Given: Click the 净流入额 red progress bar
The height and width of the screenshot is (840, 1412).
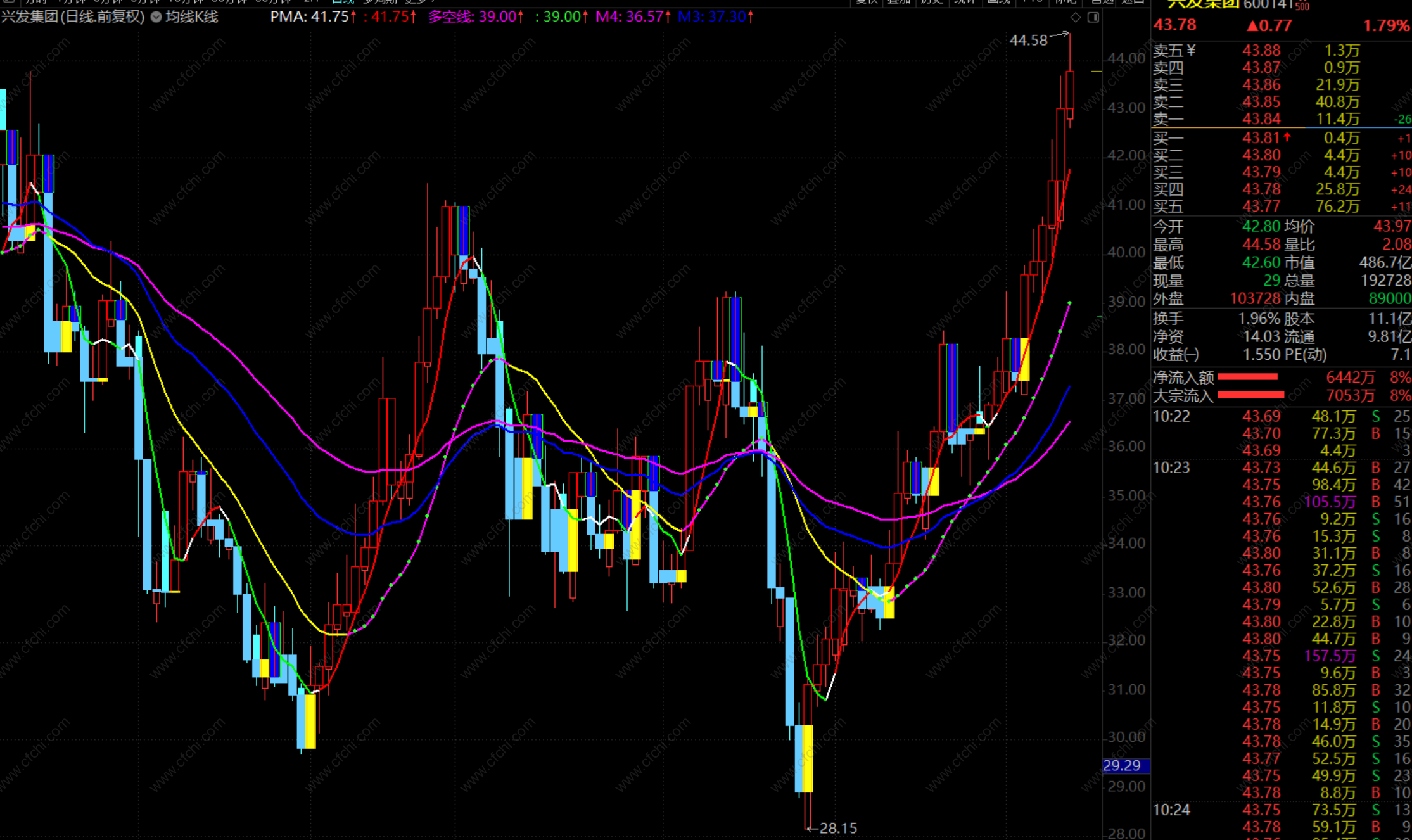Looking at the screenshot, I should pyautogui.click(x=1247, y=378).
